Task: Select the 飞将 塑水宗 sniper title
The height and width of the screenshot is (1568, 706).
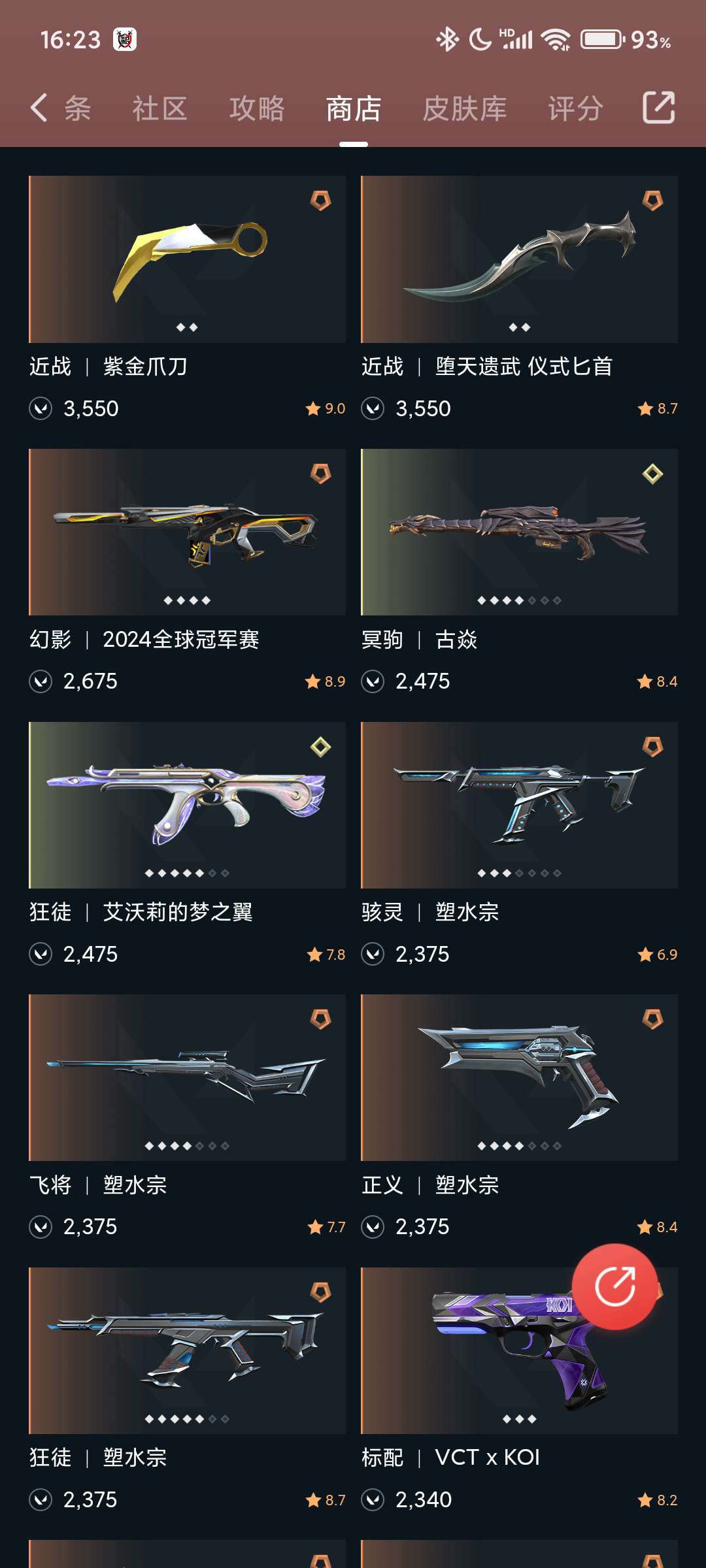Action: coord(98,1184)
